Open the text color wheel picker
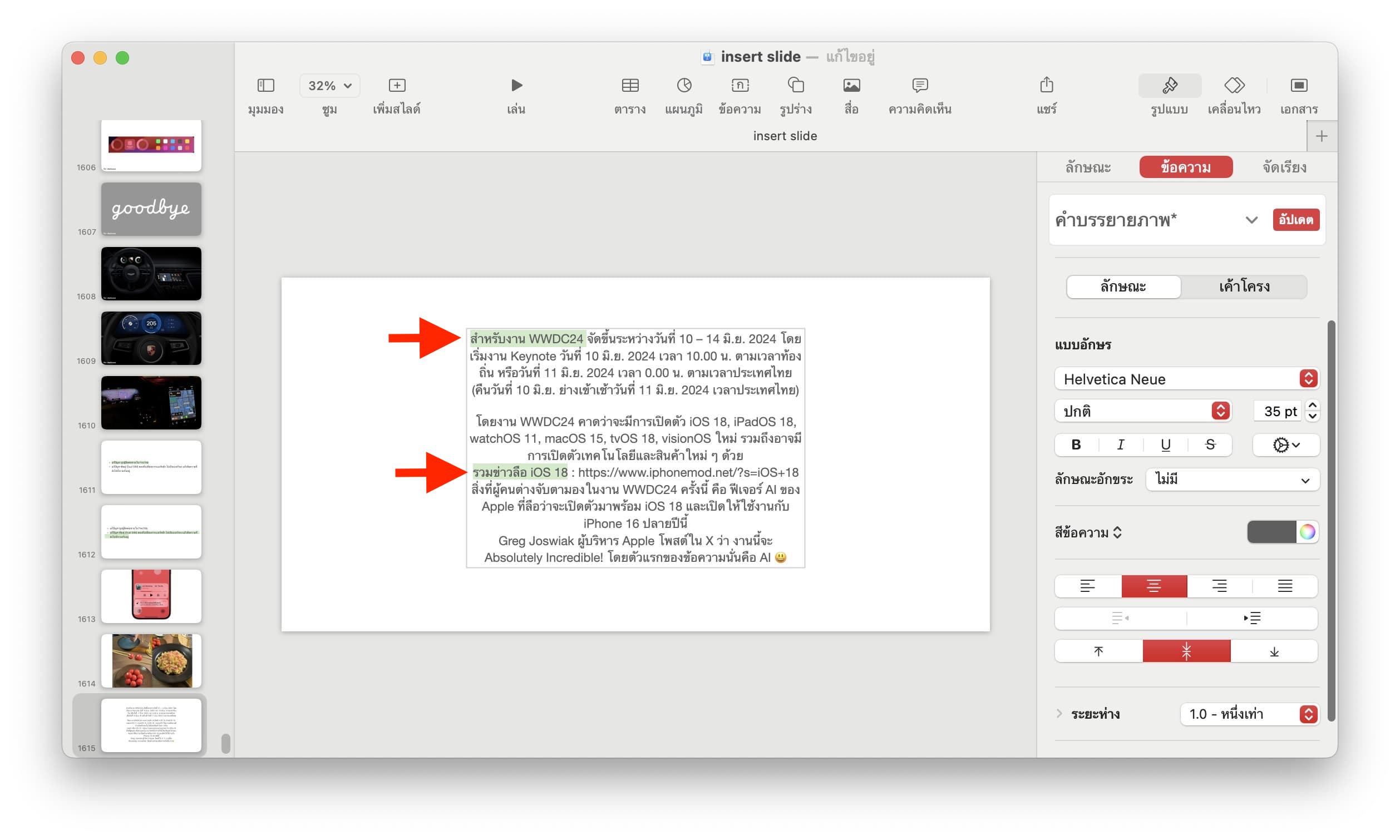This screenshot has width=1400, height=840. pos(1307,532)
